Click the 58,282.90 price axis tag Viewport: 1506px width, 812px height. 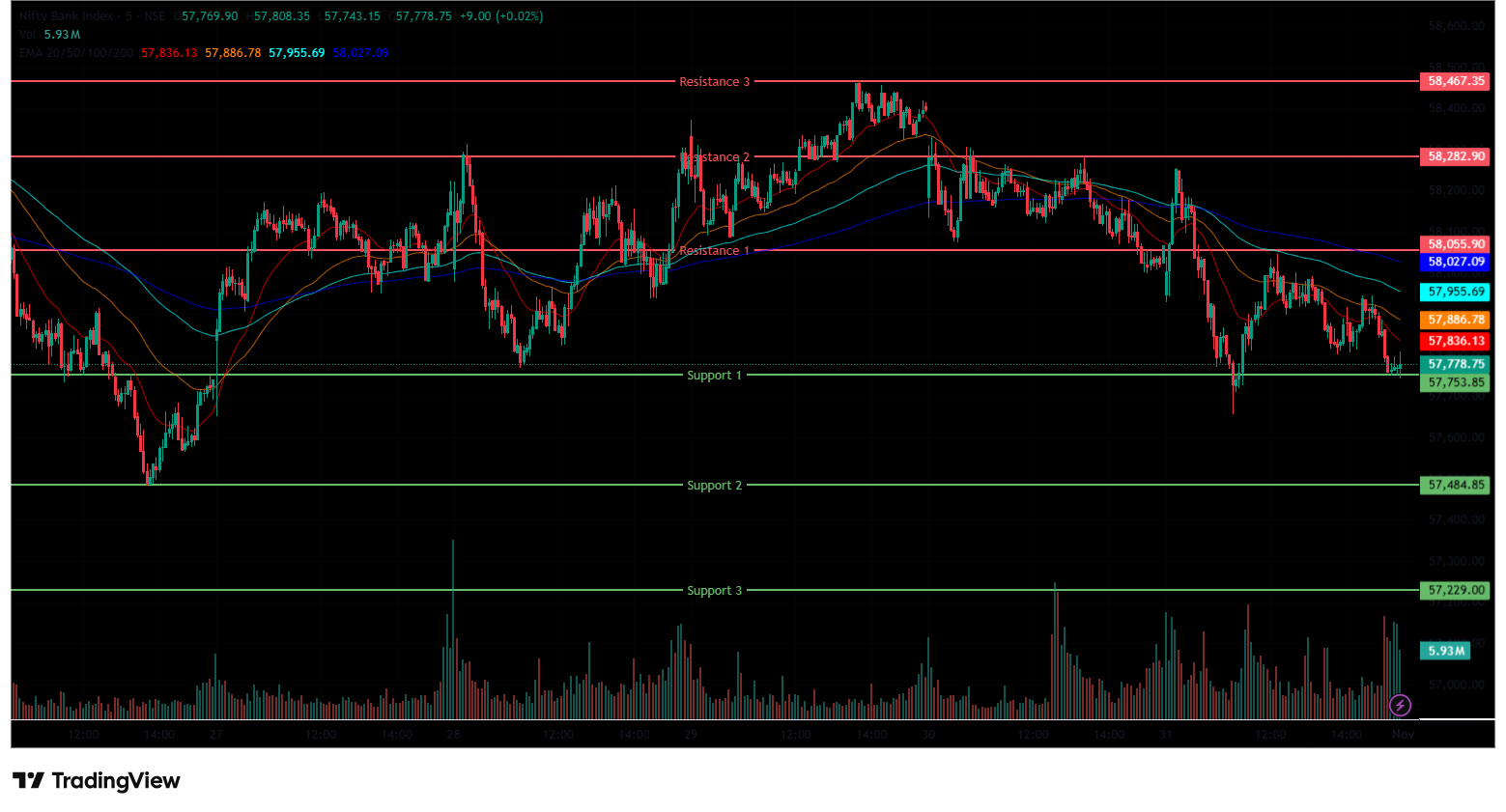1456,156
